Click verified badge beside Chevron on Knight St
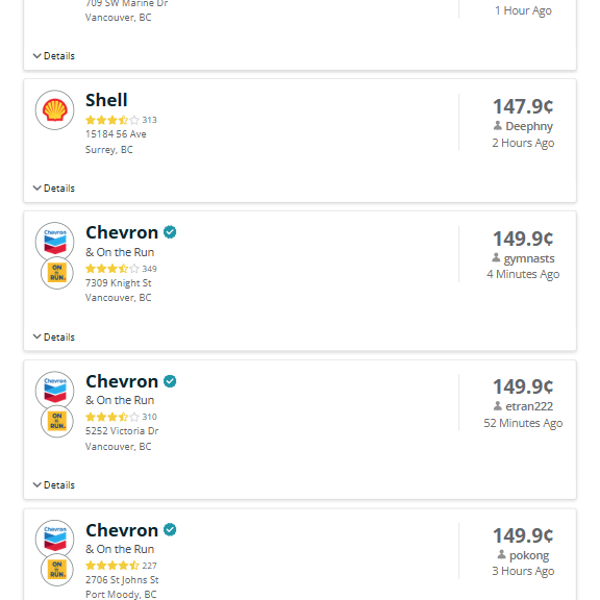Viewport: 600px width, 600px height. 170,232
